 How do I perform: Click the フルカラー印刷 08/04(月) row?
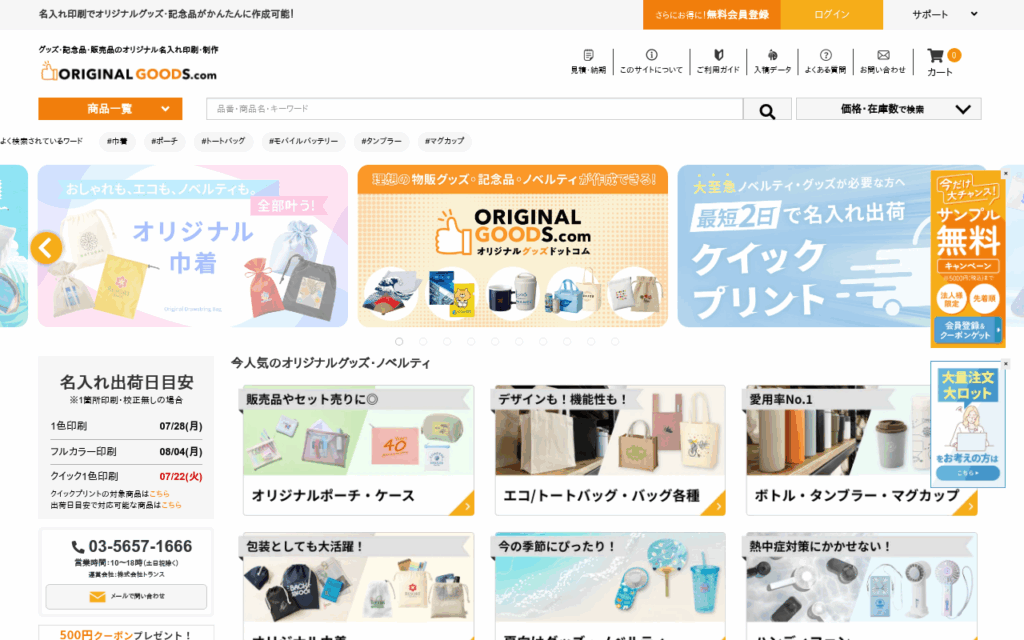(126, 451)
